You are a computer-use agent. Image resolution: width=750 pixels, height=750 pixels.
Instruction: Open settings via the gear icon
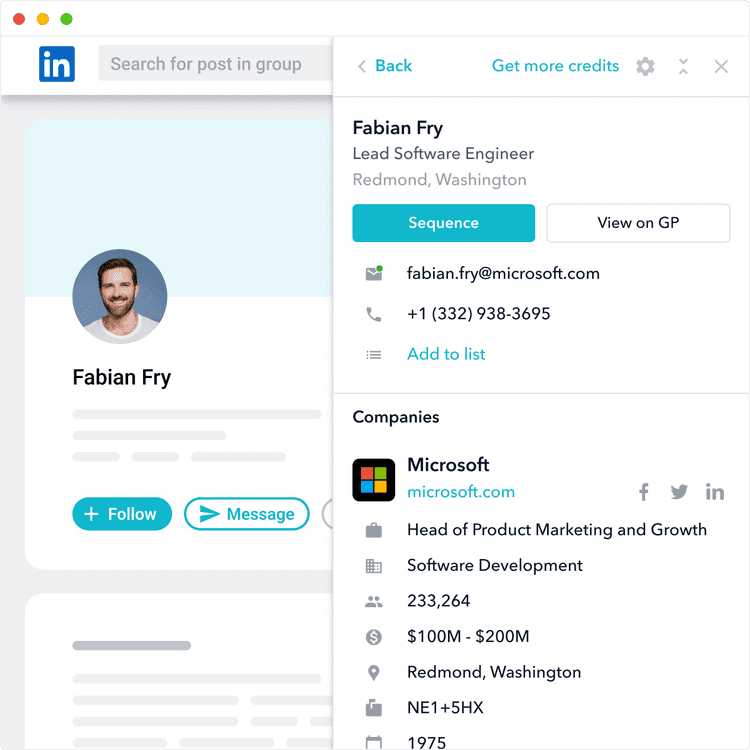click(645, 66)
